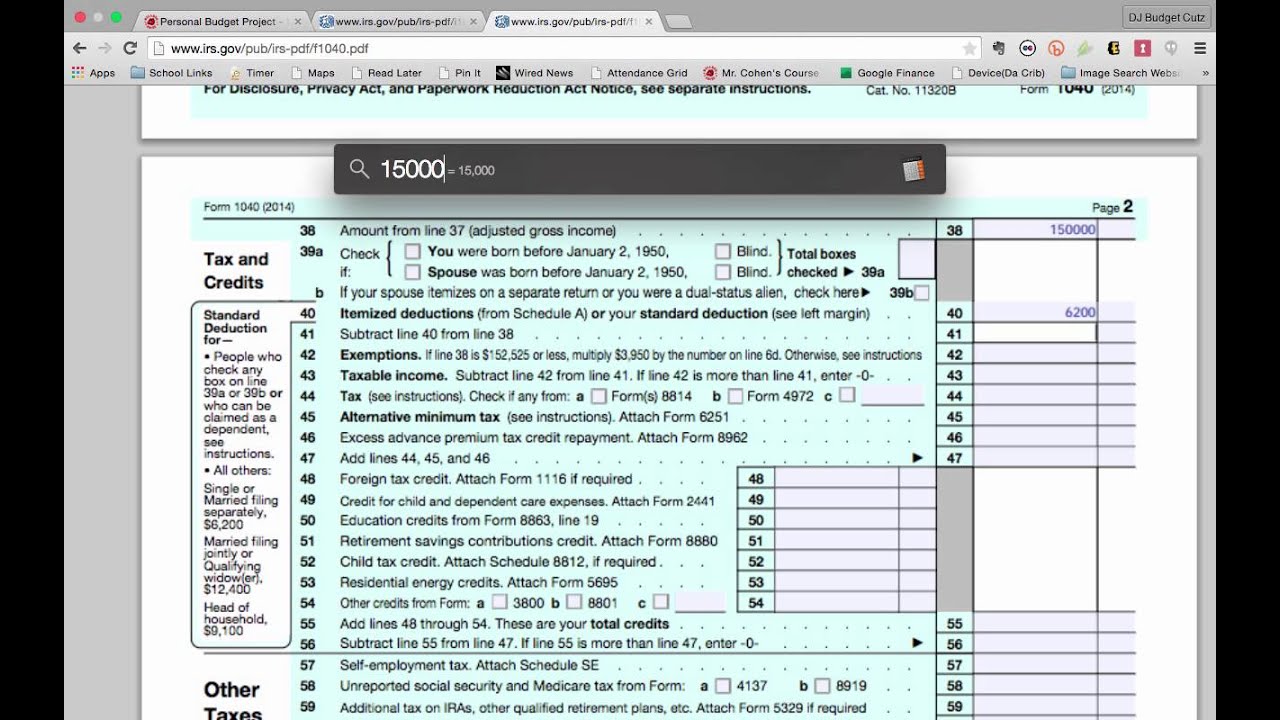Image resolution: width=1280 pixels, height=720 pixels.
Task: Check the Form 4972 box on line 44
Action: [734, 396]
